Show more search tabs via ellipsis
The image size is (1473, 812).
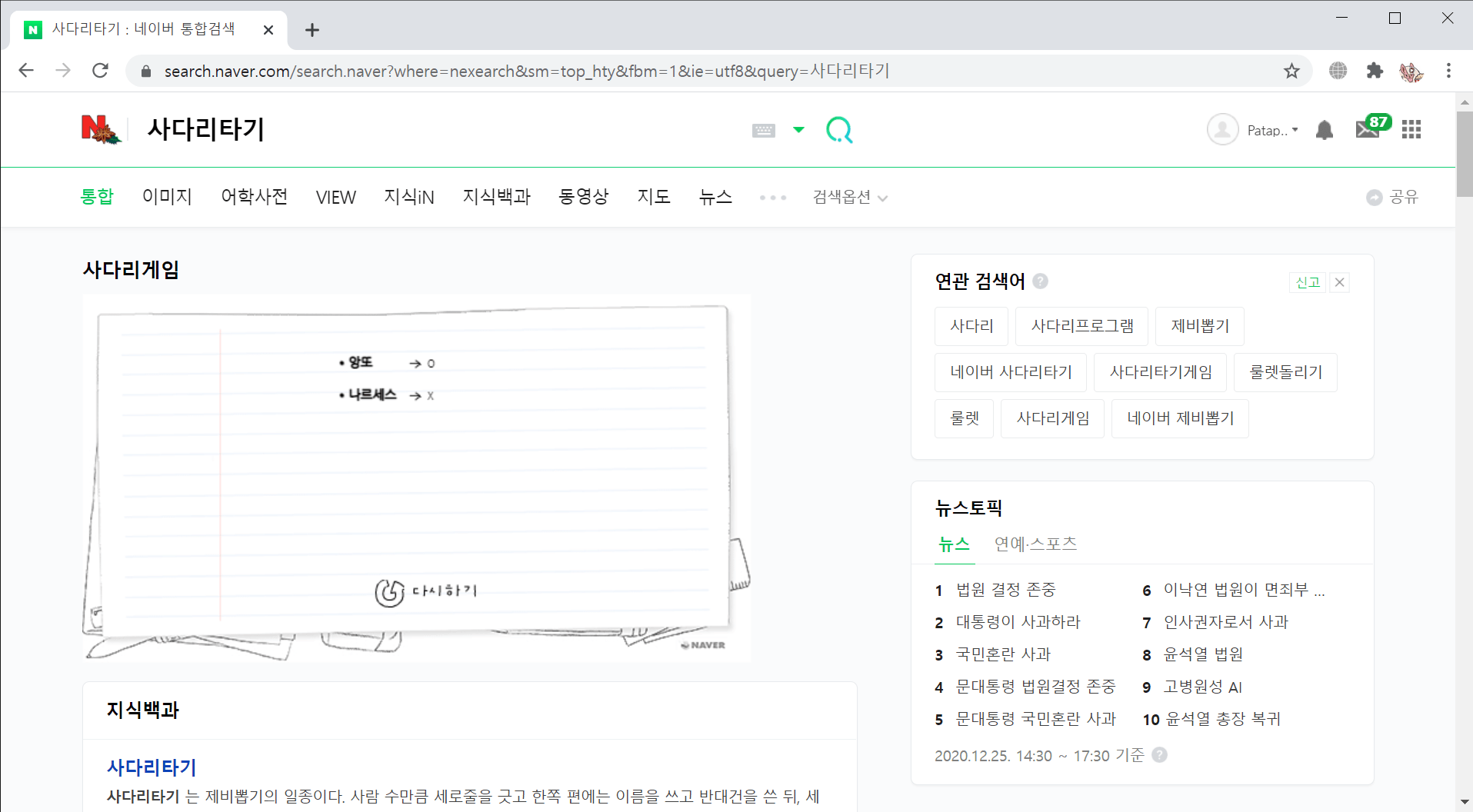tap(773, 198)
